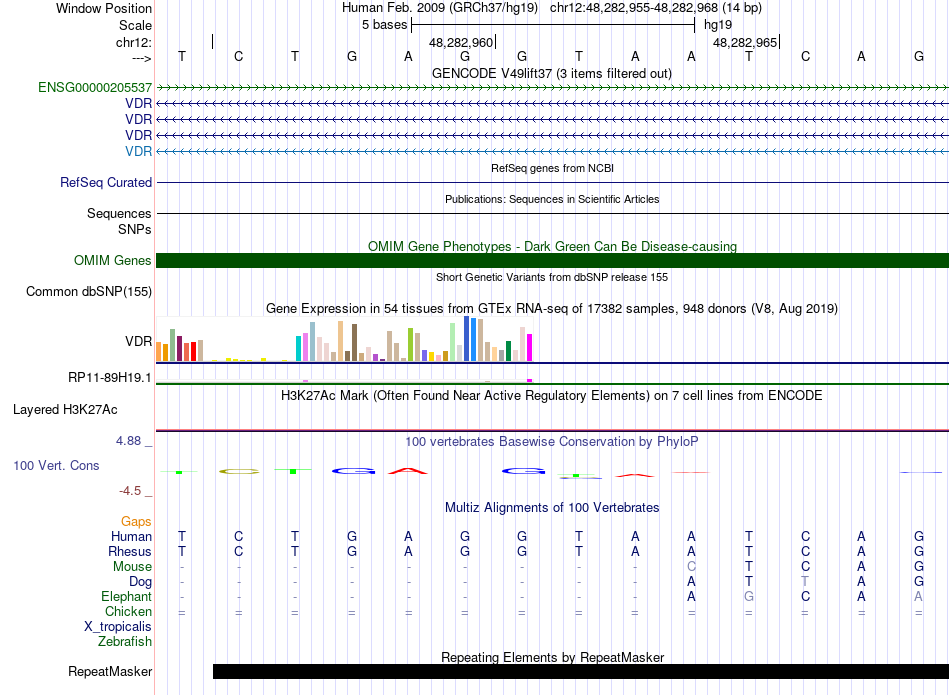The width and height of the screenshot is (950, 695).
Task: Click the faded T in the Dog row
Action: pyautogui.click(x=805, y=582)
